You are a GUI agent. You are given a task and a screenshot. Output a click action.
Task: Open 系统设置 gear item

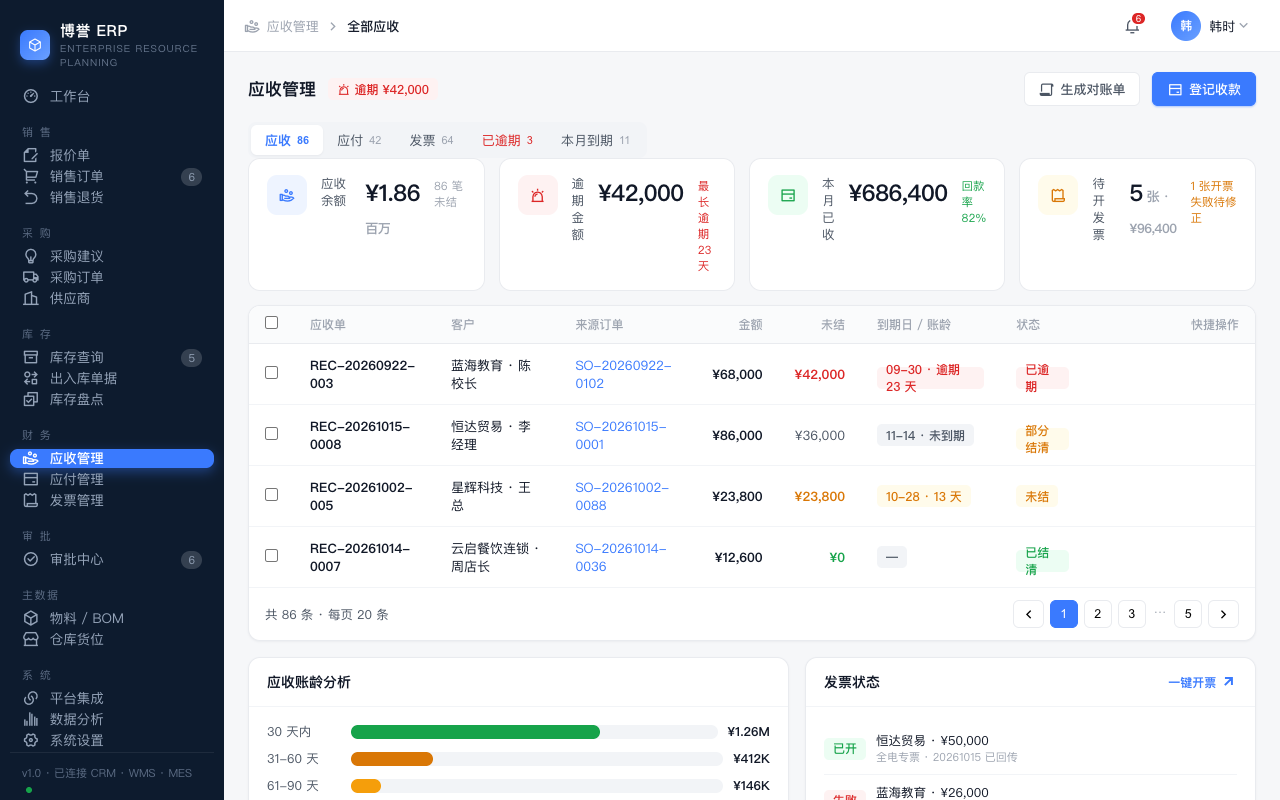[112, 740]
